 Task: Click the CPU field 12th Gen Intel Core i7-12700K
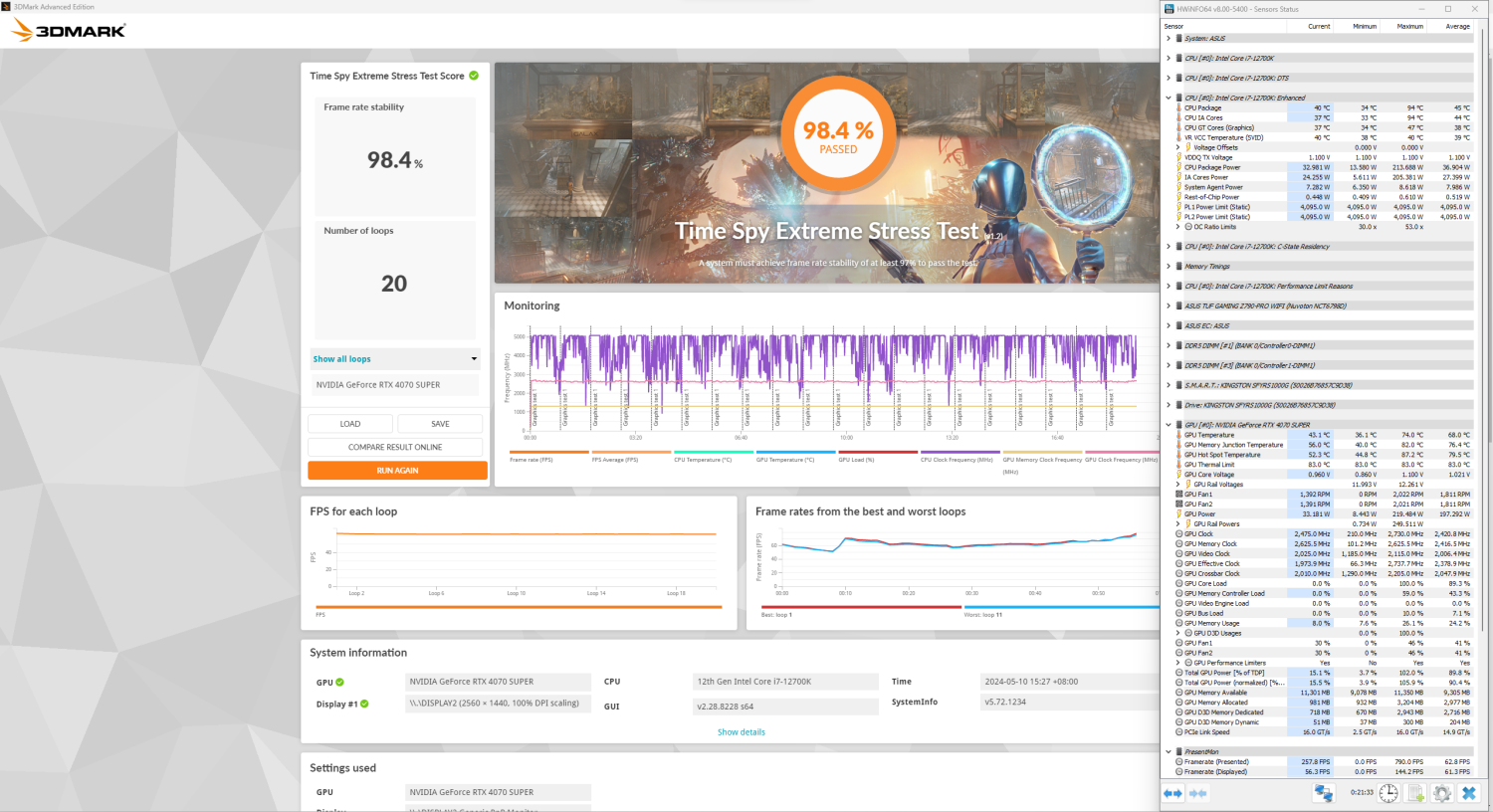point(786,683)
